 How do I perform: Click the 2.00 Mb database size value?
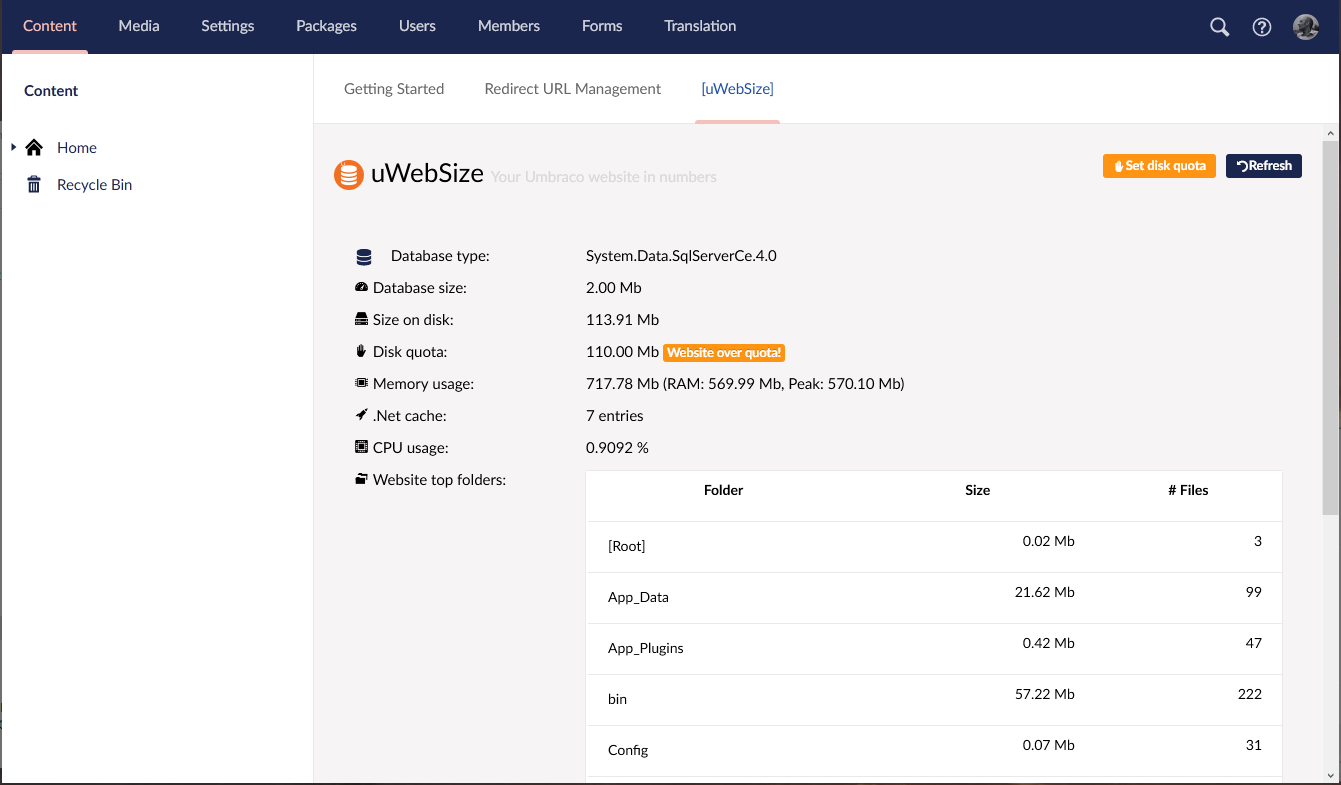point(613,288)
